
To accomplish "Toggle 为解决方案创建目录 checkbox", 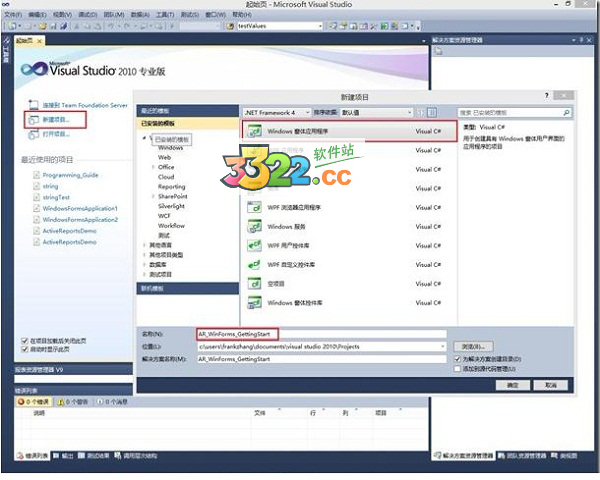I will [457, 359].
